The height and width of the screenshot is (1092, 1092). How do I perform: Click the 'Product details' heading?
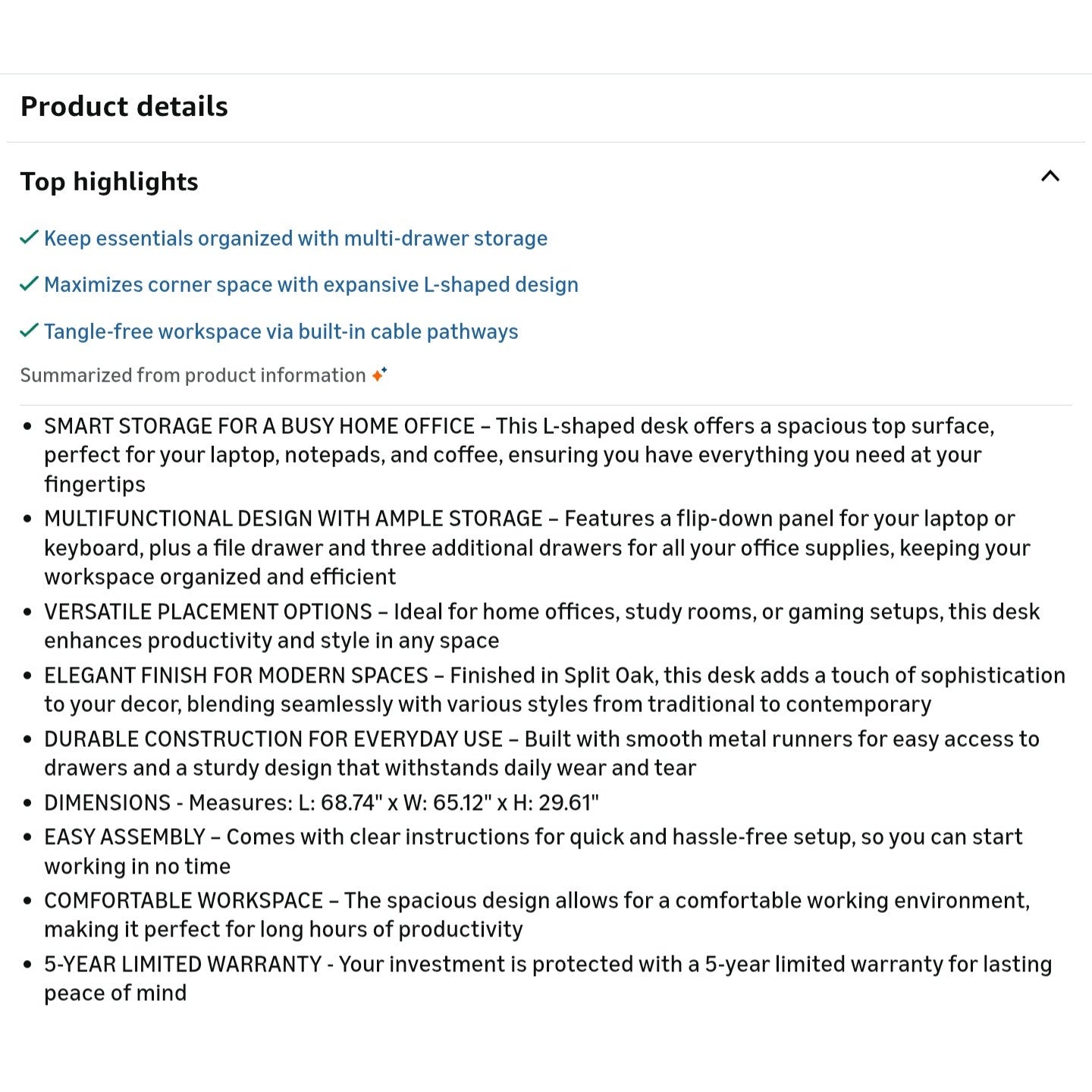tap(124, 107)
